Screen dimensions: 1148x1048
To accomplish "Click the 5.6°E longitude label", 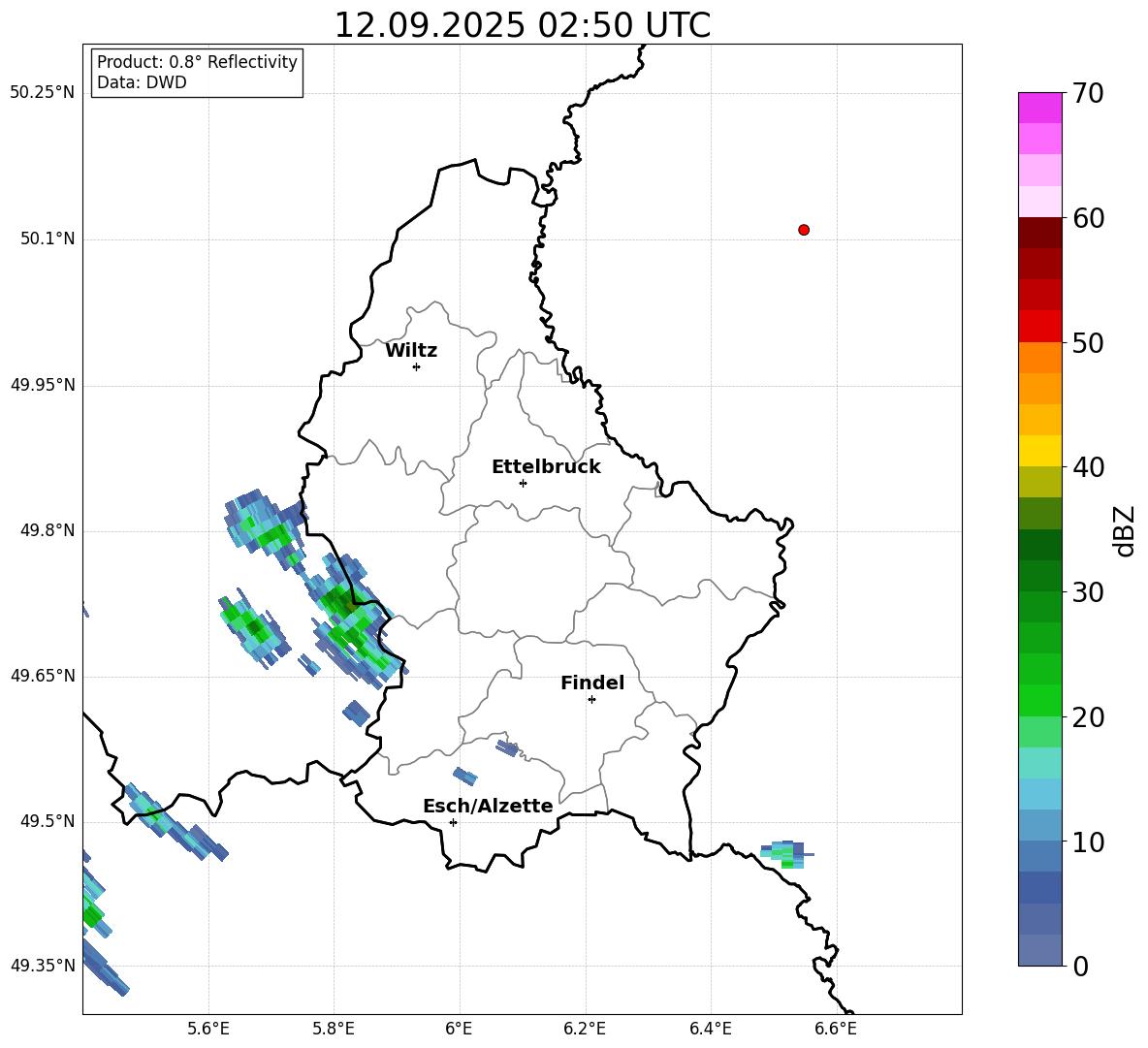I will (208, 1030).
